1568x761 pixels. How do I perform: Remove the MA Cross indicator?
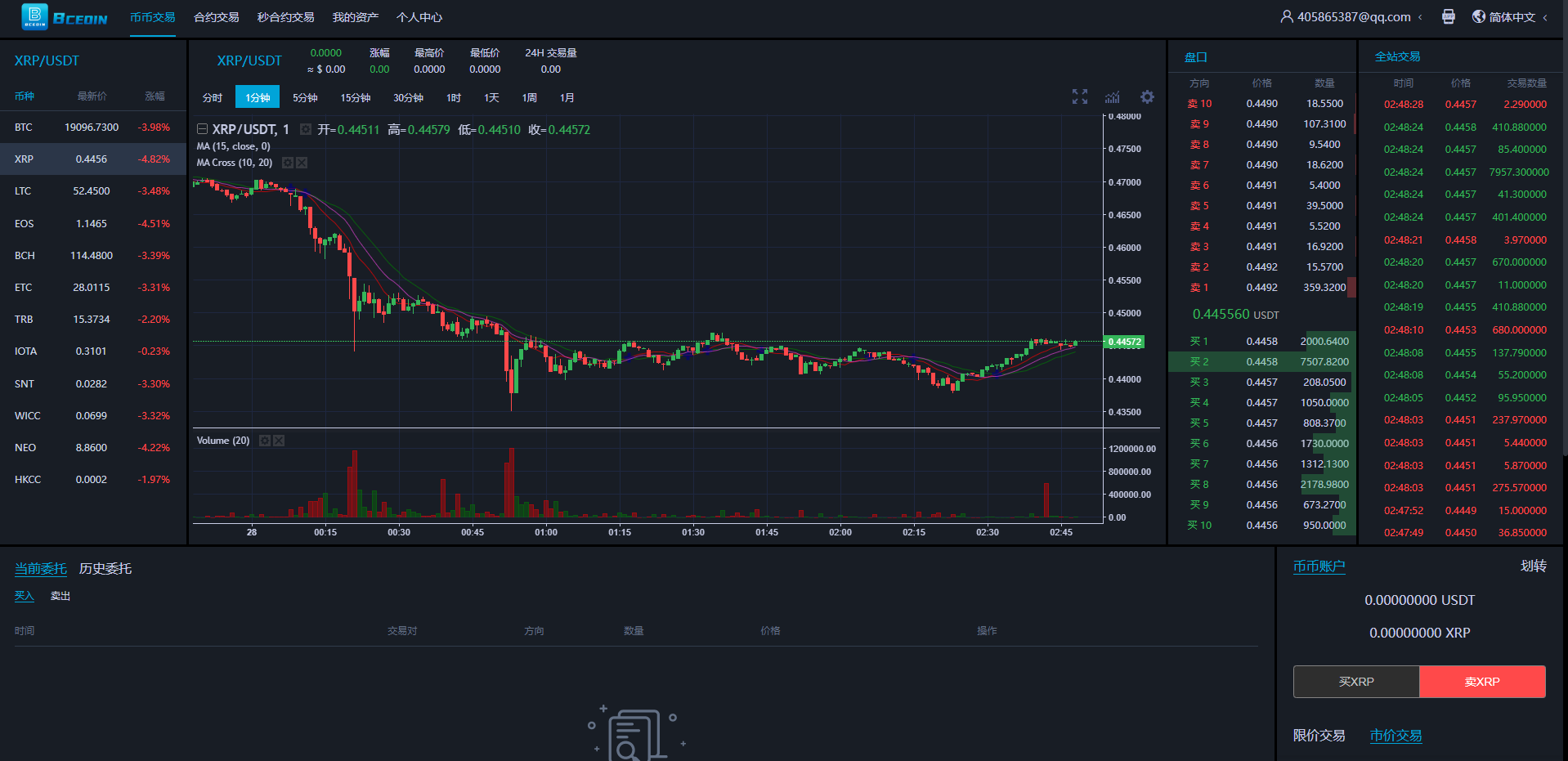click(x=302, y=163)
